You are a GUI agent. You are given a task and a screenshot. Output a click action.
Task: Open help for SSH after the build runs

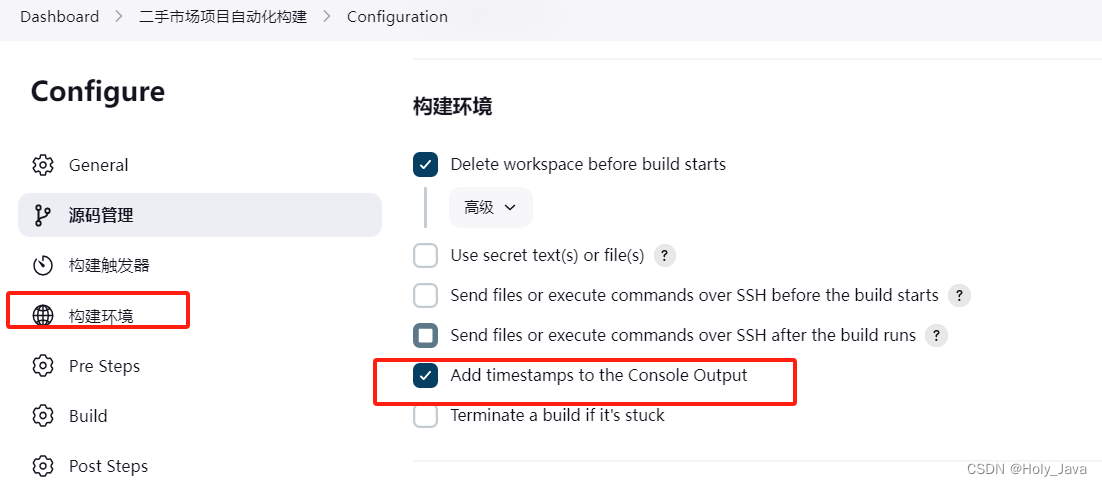936,336
